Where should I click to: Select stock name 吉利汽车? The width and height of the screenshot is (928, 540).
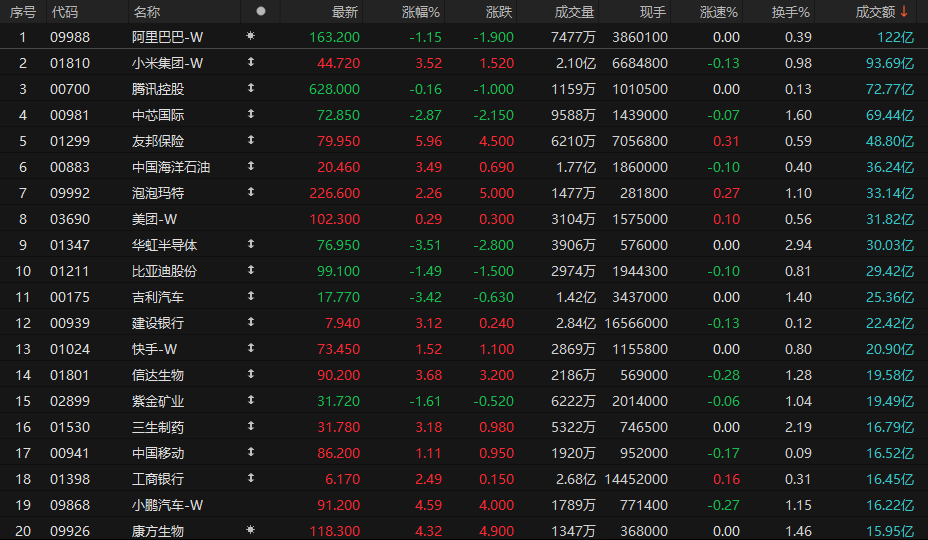158,297
